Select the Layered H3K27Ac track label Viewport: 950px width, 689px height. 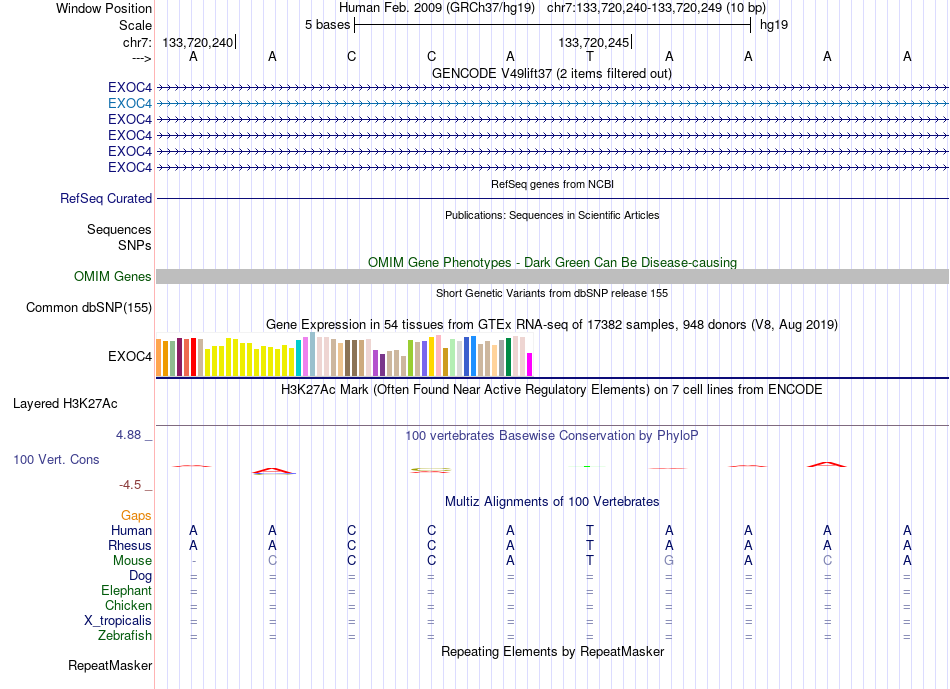pyautogui.click(x=65, y=404)
